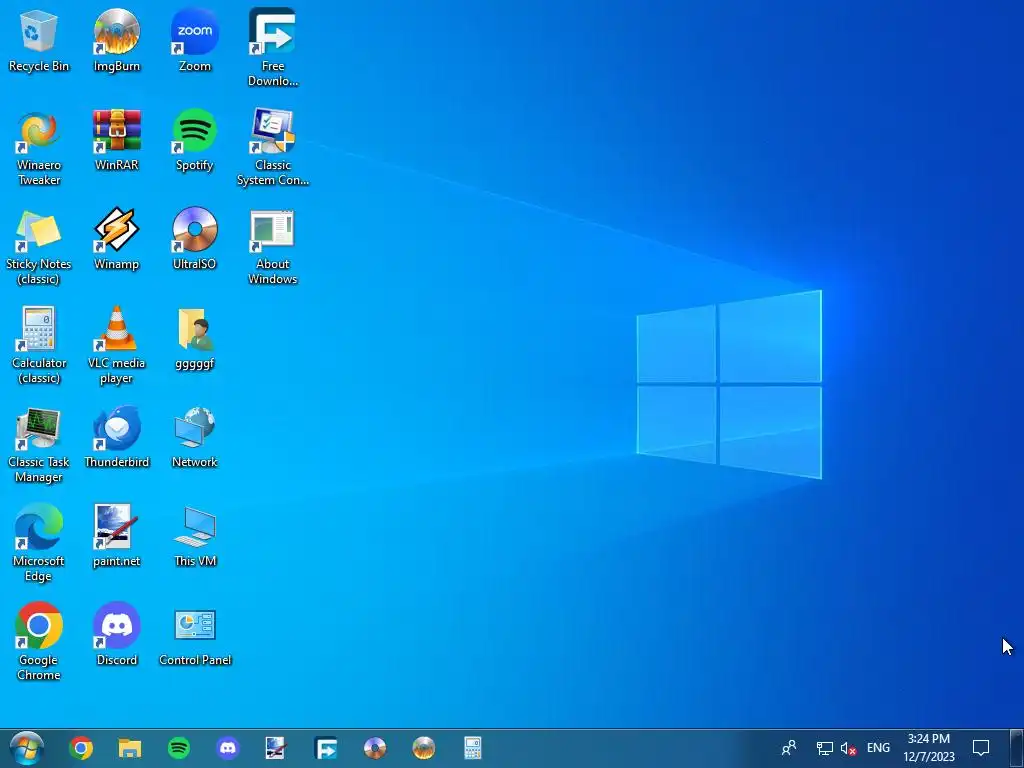Launch UltraISO from the taskbar

[375, 748]
